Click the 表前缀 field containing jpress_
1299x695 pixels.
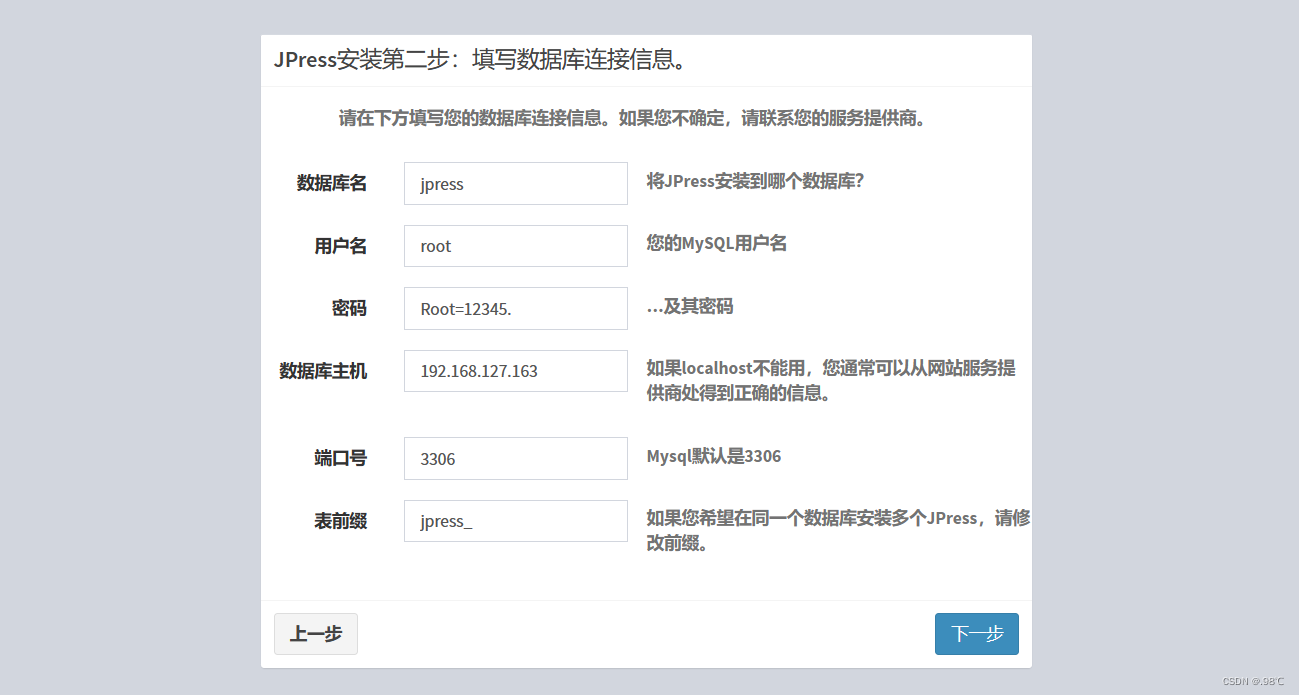(516, 521)
